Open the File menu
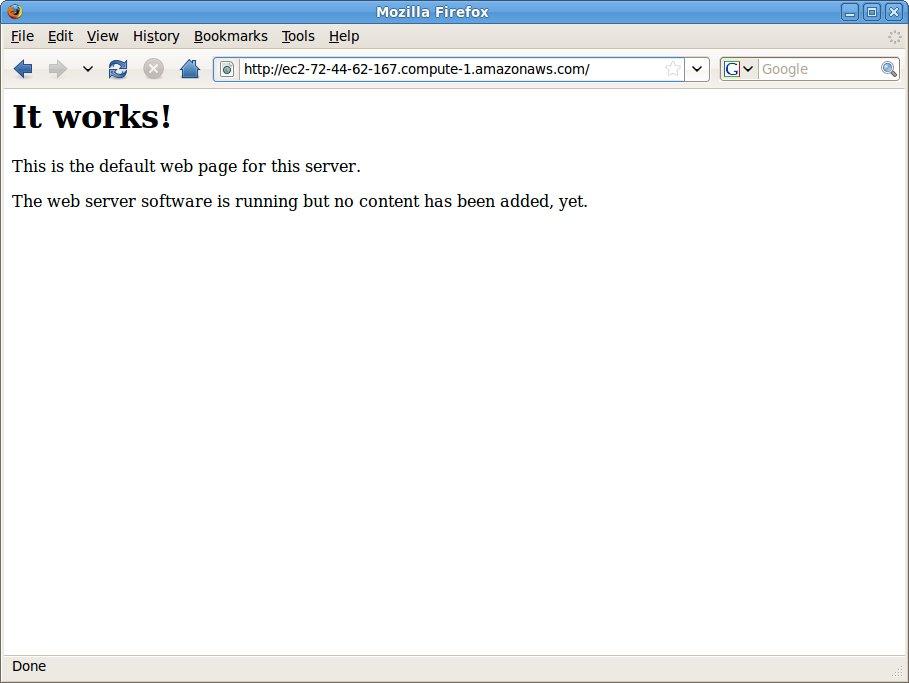 pyautogui.click(x=23, y=37)
